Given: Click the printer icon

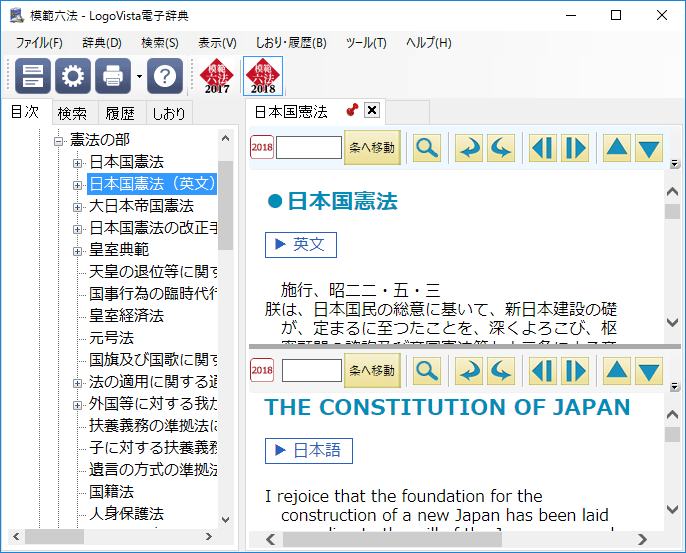Looking at the screenshot, I should click(113, 76).
